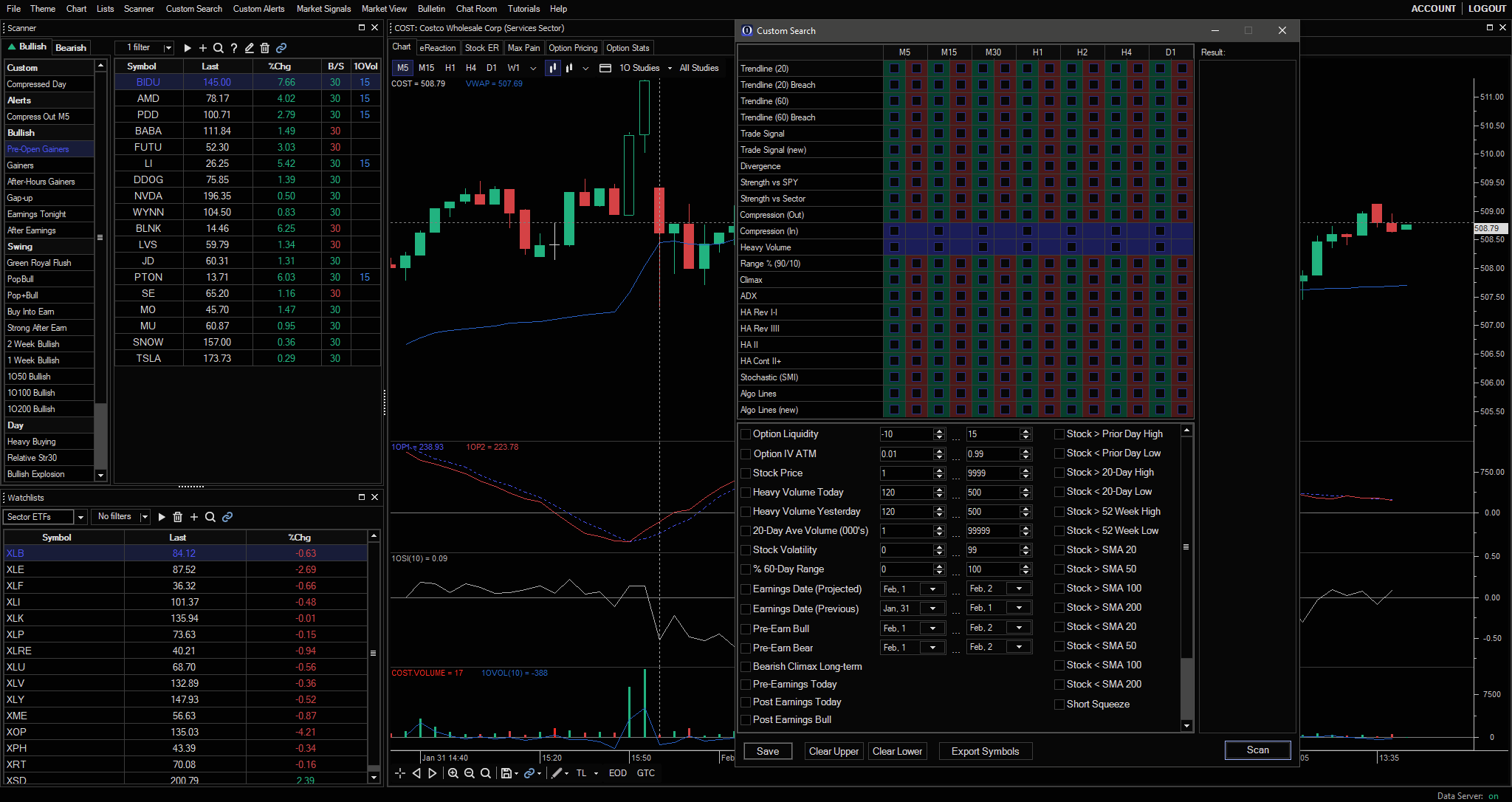Open Earnings Date (Projected) start date dropdown
Screen dimensions: 1512x802
pos(932,589)
